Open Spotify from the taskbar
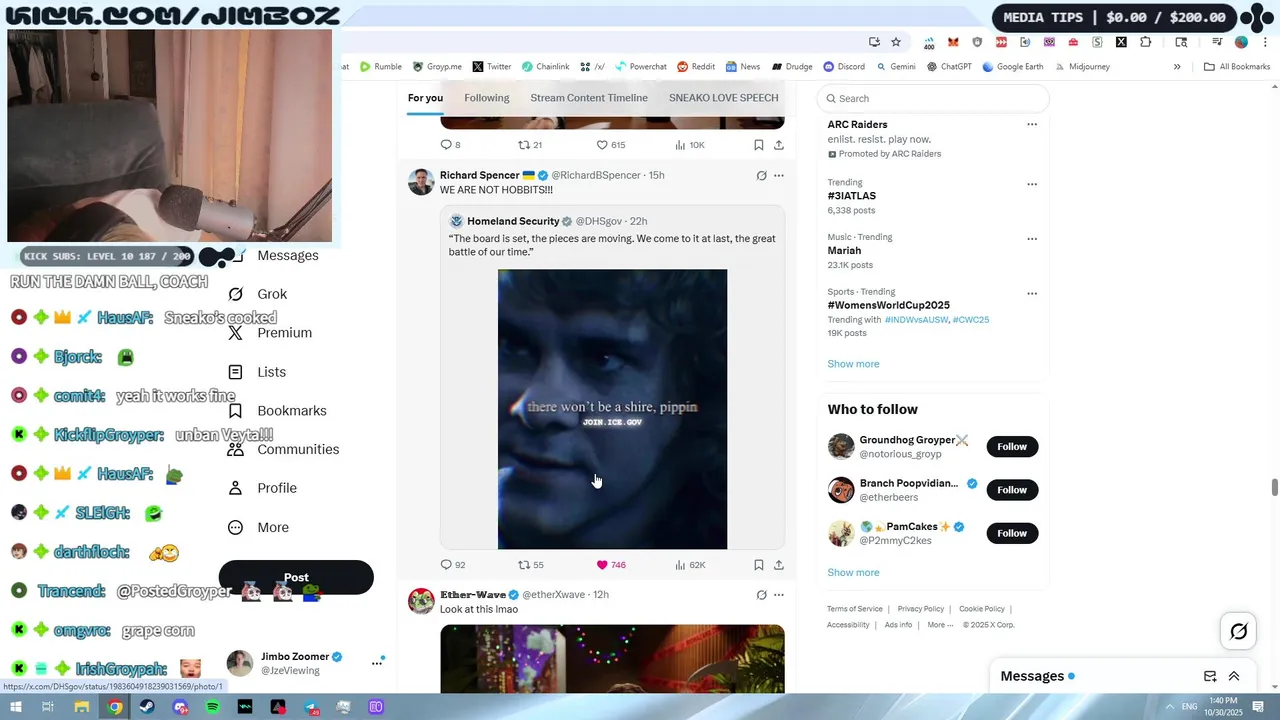The height and width of the screenshot is (720, 1280). 212,707
